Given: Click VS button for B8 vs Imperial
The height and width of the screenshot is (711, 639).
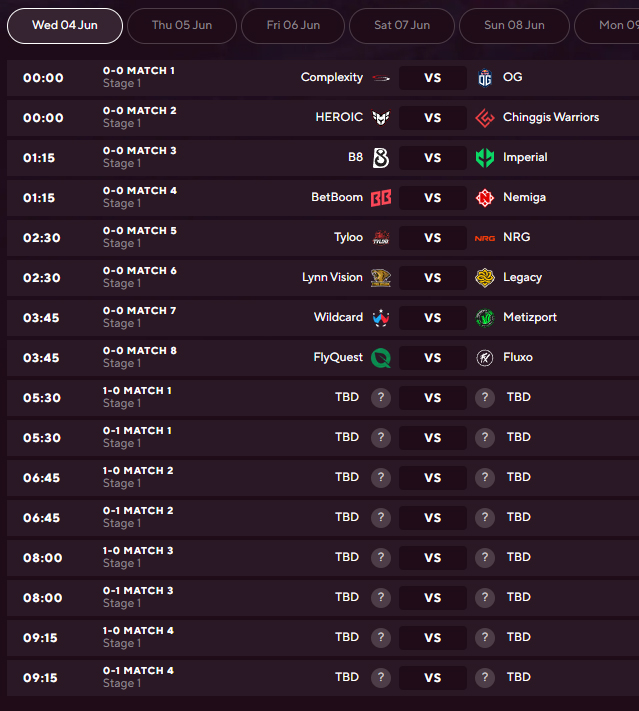Looking at the screenshot, I should click(433, 158).
